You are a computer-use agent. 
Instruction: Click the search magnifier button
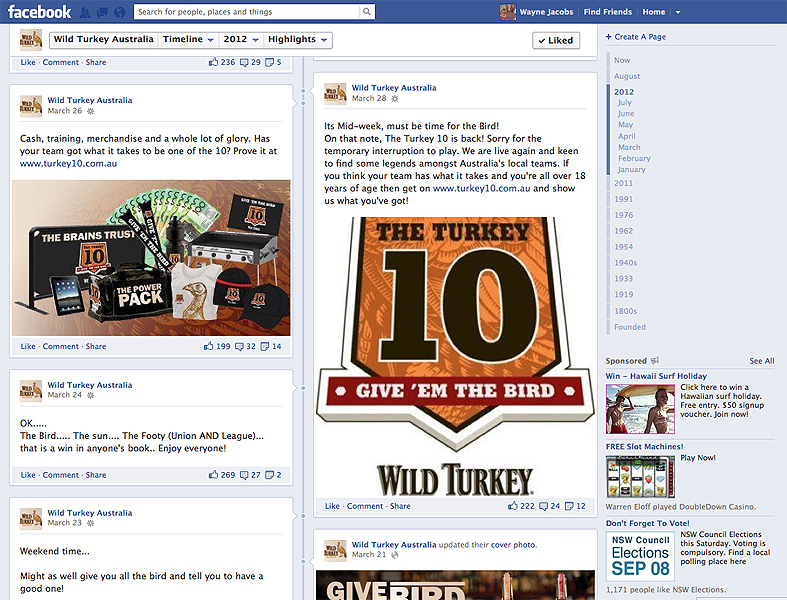[x=367, y=12]
